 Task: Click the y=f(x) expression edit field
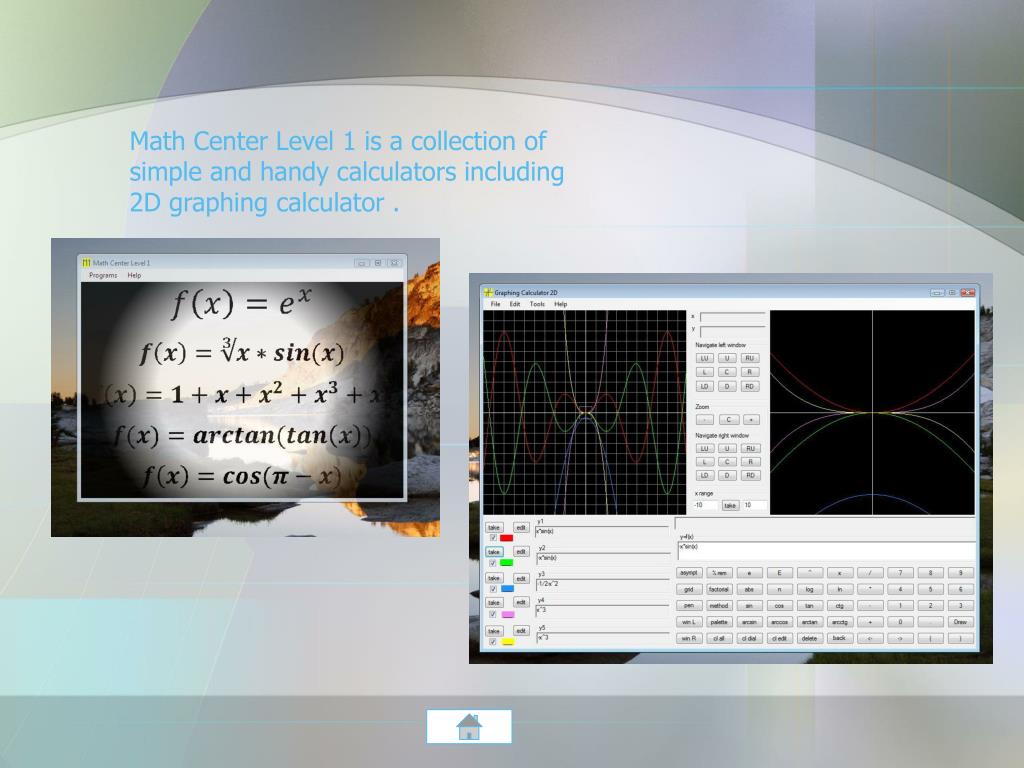point(827,549)
